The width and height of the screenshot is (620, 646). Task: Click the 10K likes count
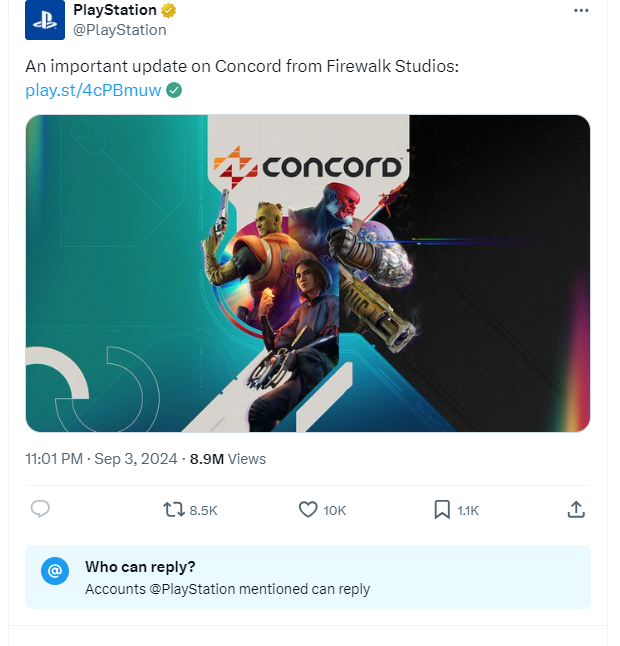[x=335, y=510]
